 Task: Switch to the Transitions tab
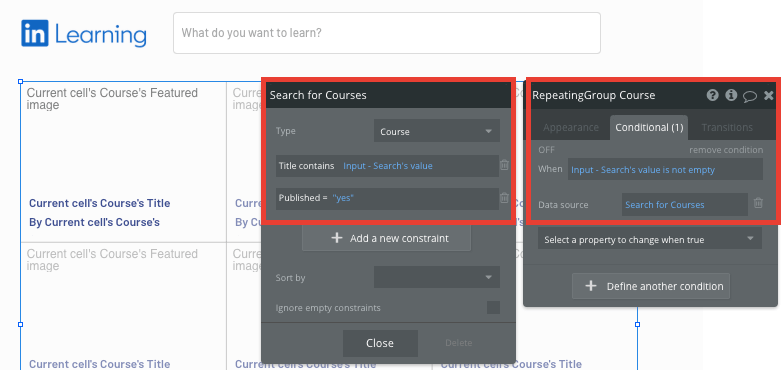[727, 128]
